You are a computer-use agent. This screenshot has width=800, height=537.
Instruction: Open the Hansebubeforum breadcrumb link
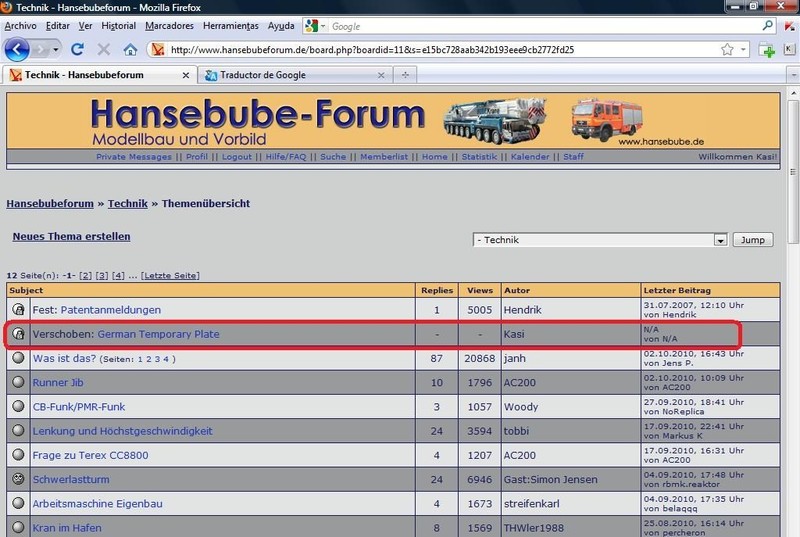(x=50, y=203)
